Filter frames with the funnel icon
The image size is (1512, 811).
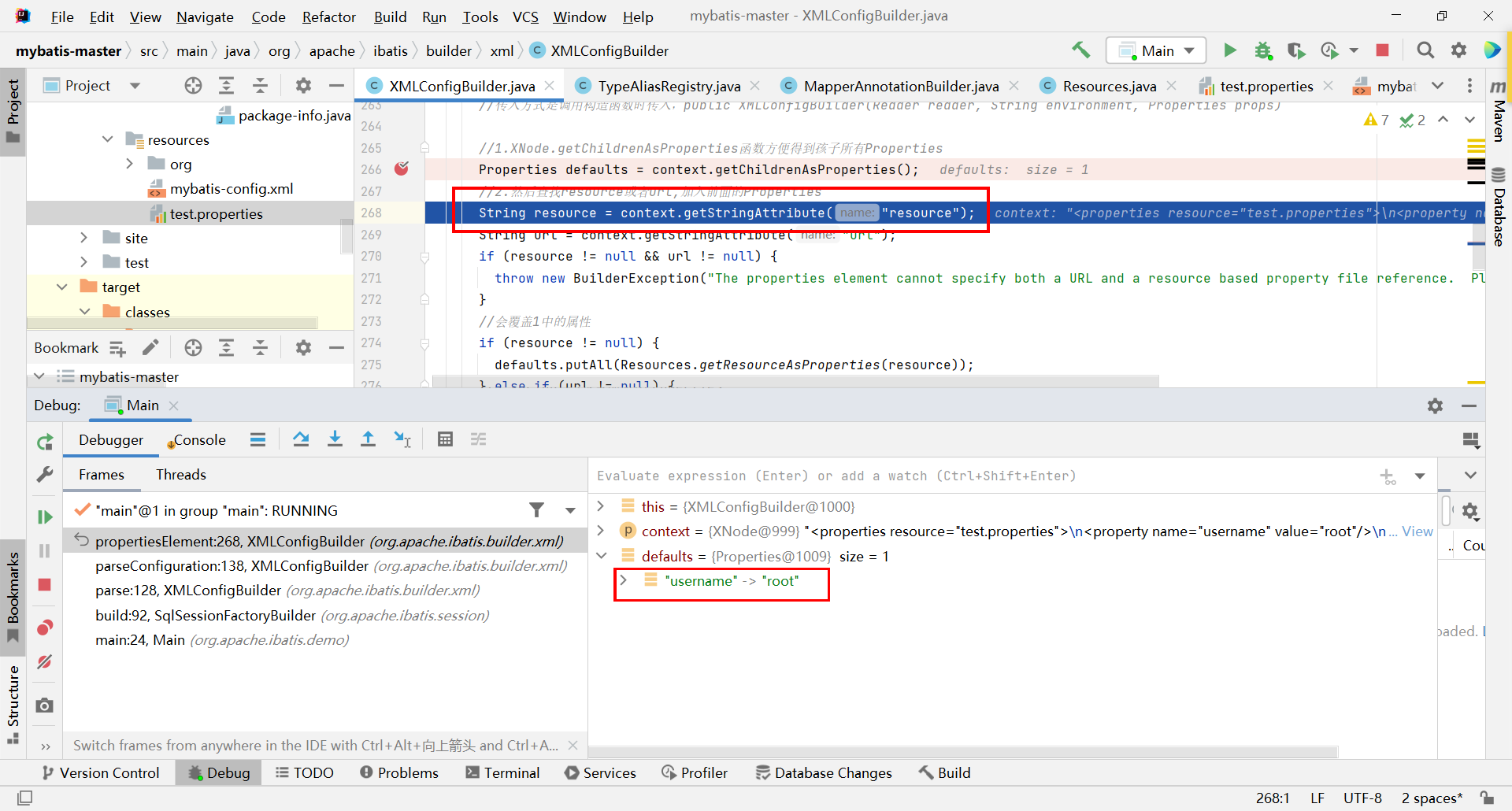536,510
